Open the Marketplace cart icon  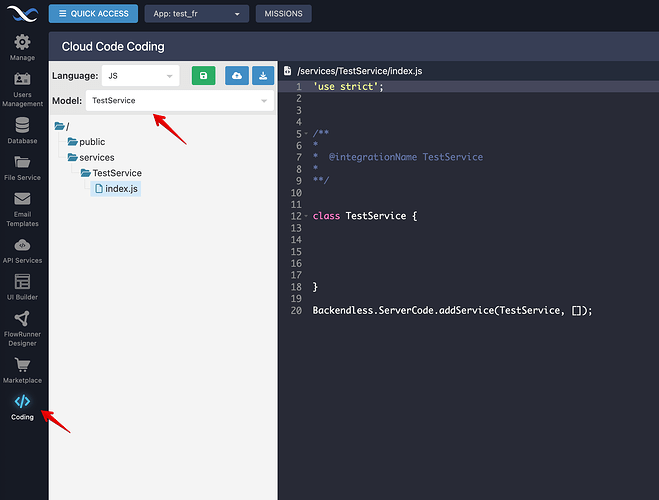click(22, 370)
